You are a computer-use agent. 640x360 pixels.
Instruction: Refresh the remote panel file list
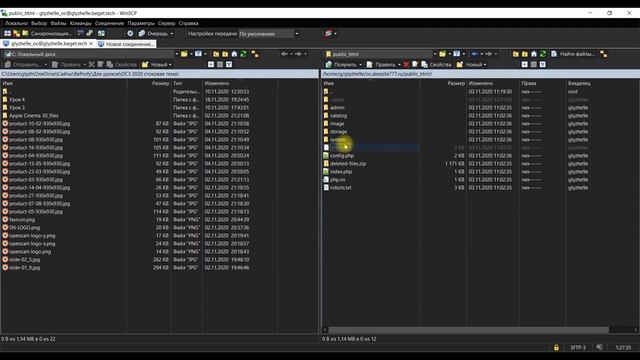pos(543,54)
